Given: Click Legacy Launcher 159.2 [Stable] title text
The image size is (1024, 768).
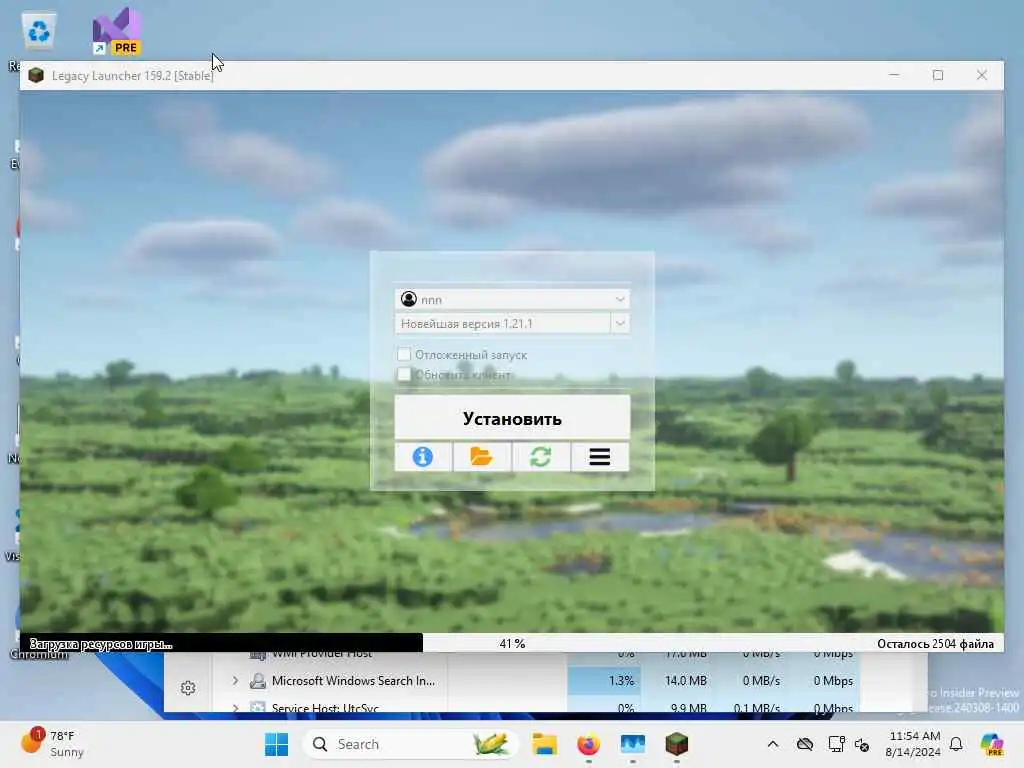Looking at the screenshot, I should [x=133, y=76].
